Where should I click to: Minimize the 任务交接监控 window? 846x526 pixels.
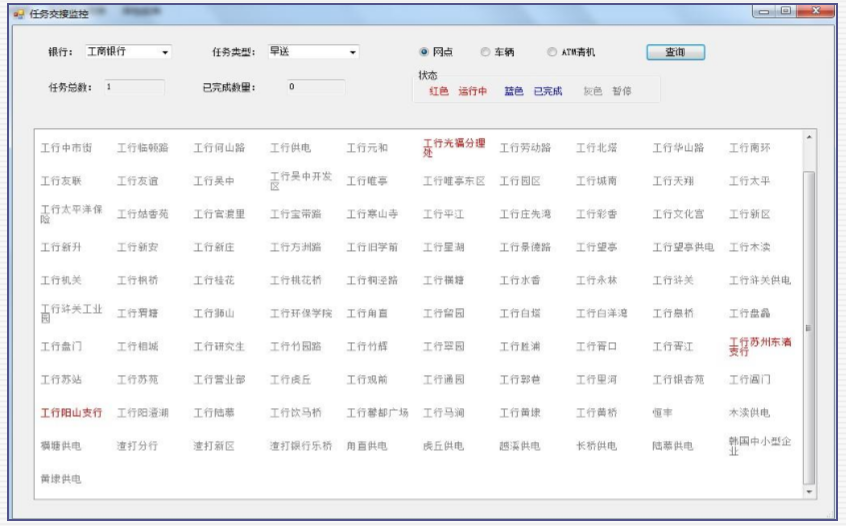click(763, 11)
